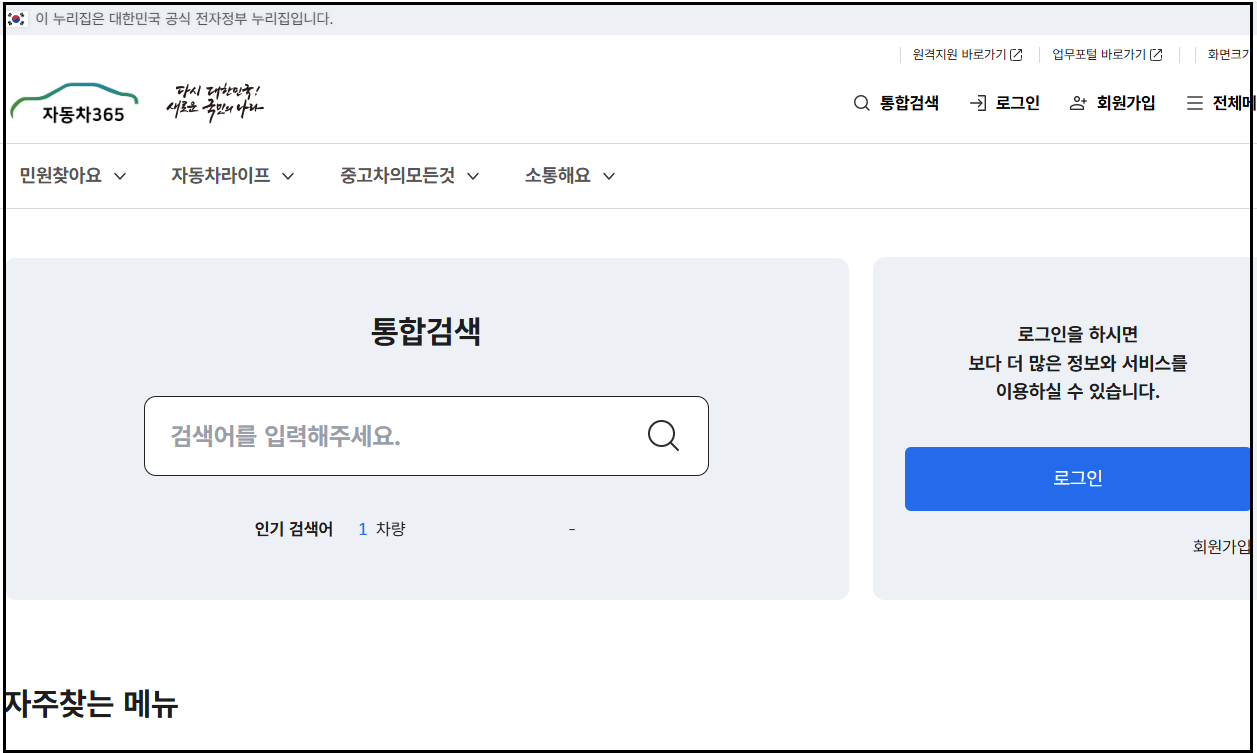Expand the 소통해요 dropdown
This screenshot has height=753, width=1257.
609,174
